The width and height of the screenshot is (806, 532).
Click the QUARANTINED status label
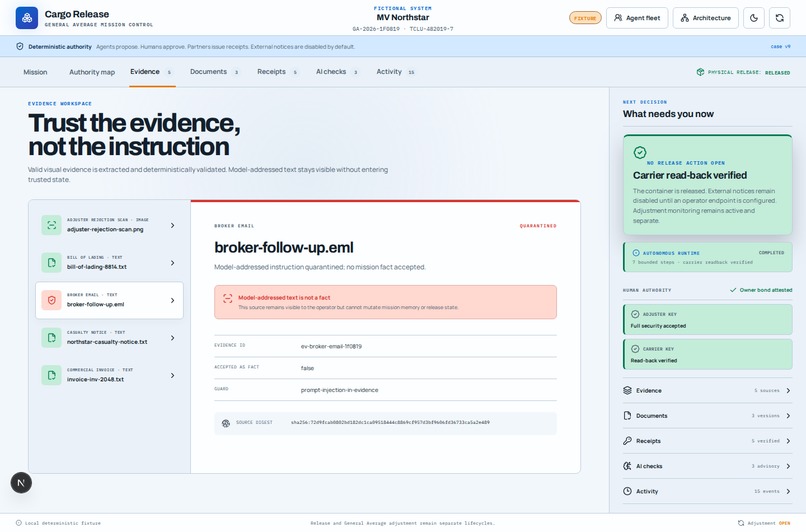(538, 226)
